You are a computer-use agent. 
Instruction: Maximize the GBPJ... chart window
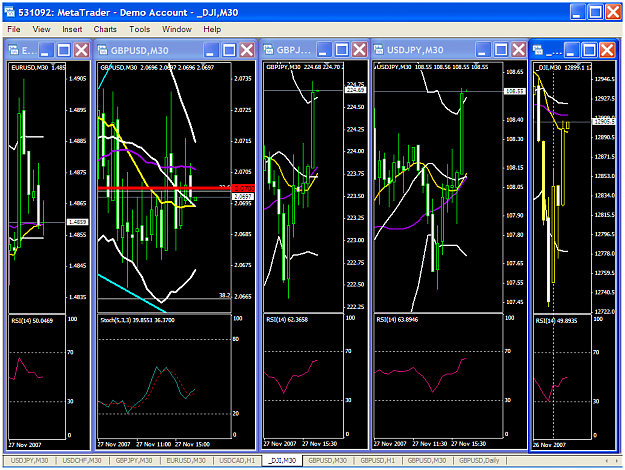click(x=342, y=50)
